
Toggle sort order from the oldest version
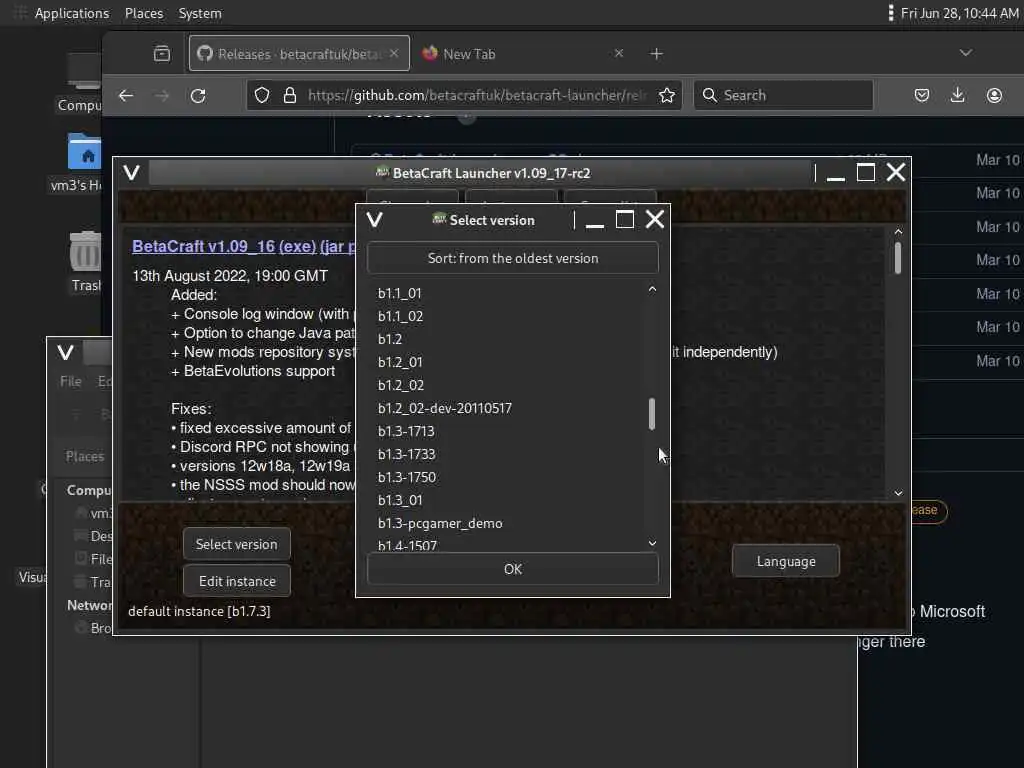[513, 258]
